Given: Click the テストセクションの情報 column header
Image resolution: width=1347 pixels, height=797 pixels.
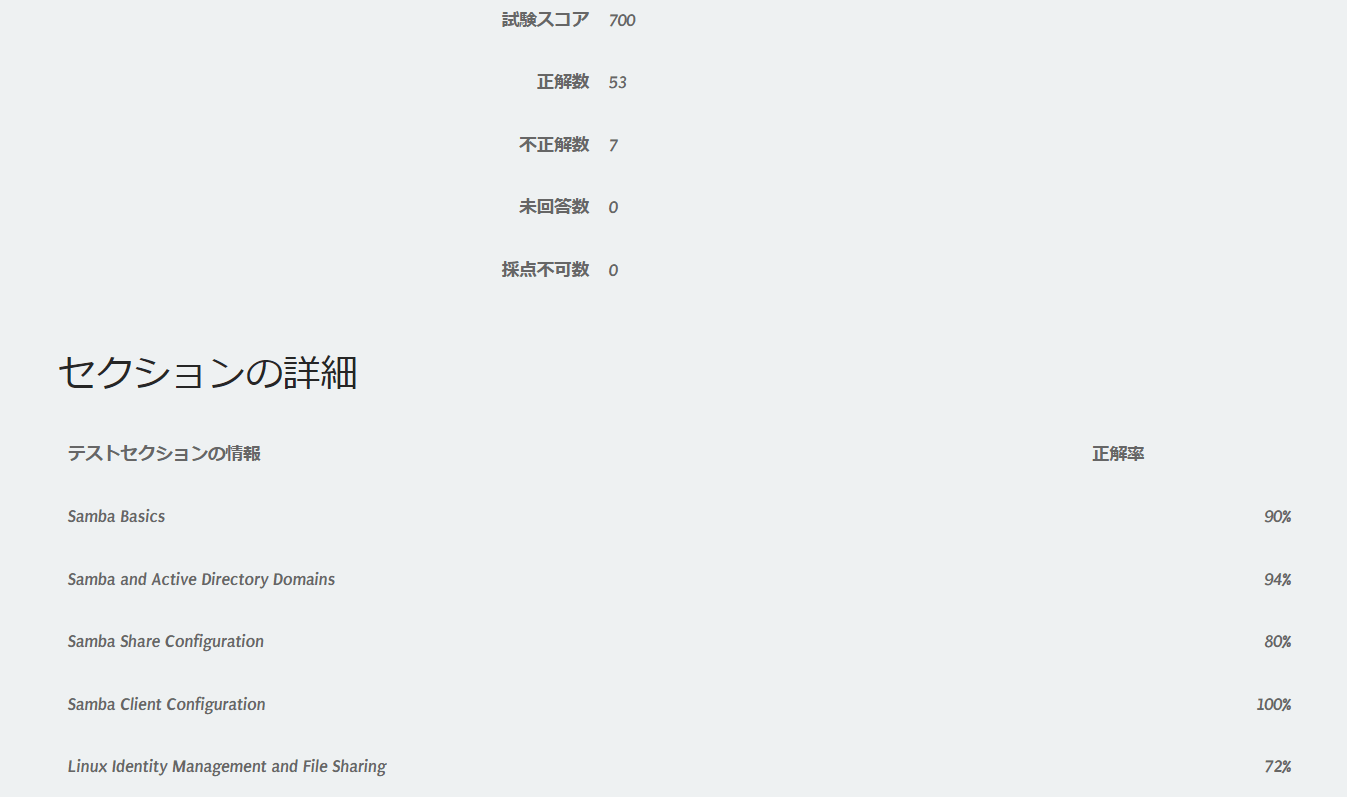Looking at the screenshot, I should coord(164,453).
